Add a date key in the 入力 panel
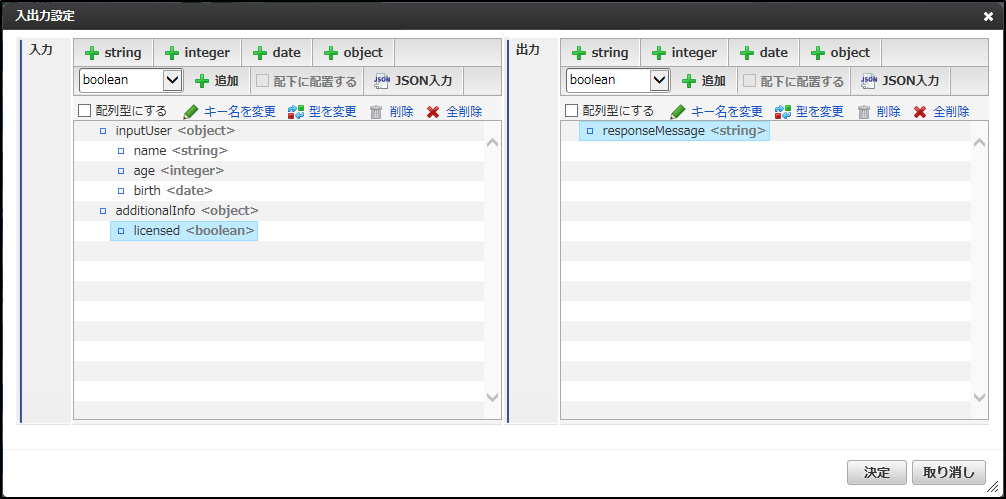 point(277,53)
